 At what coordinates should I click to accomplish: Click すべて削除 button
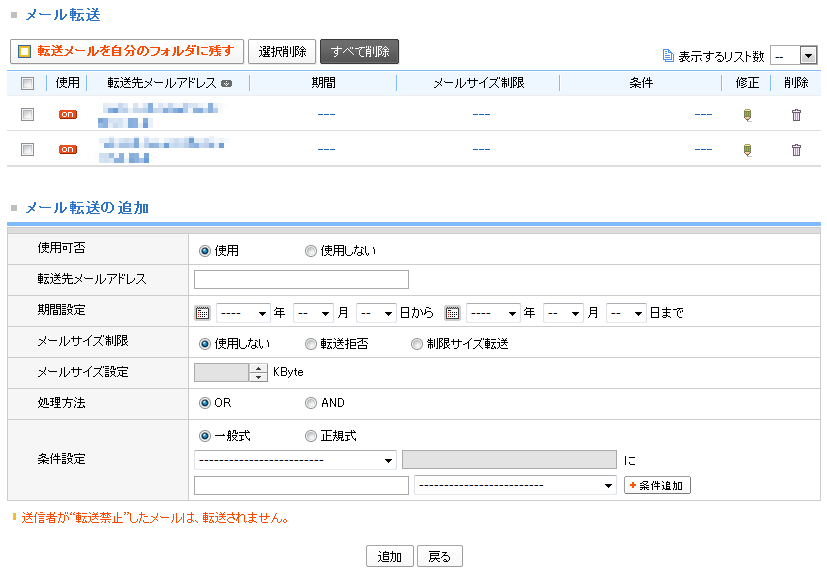[360, 51]
